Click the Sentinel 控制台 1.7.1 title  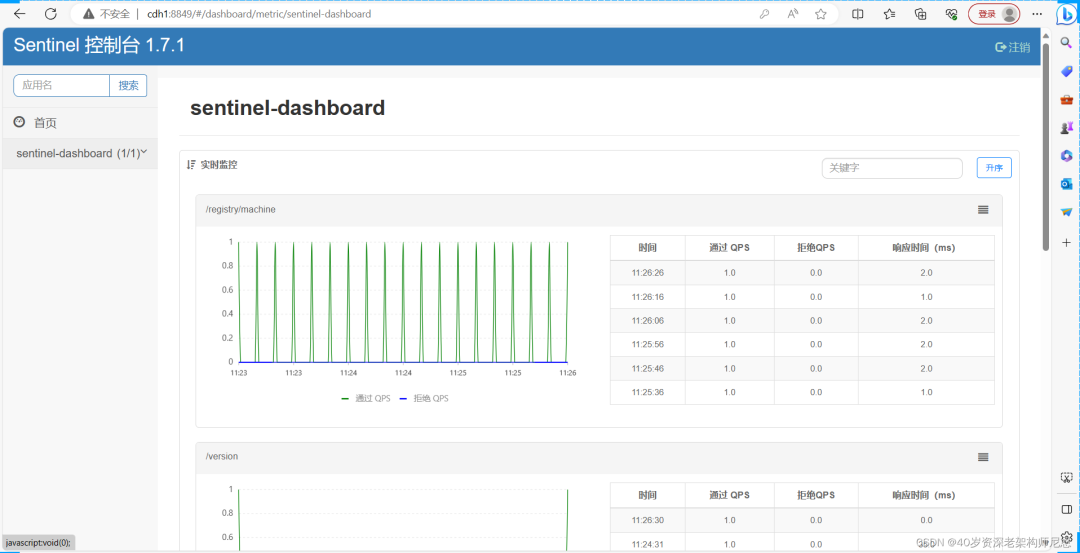point(98,45)
